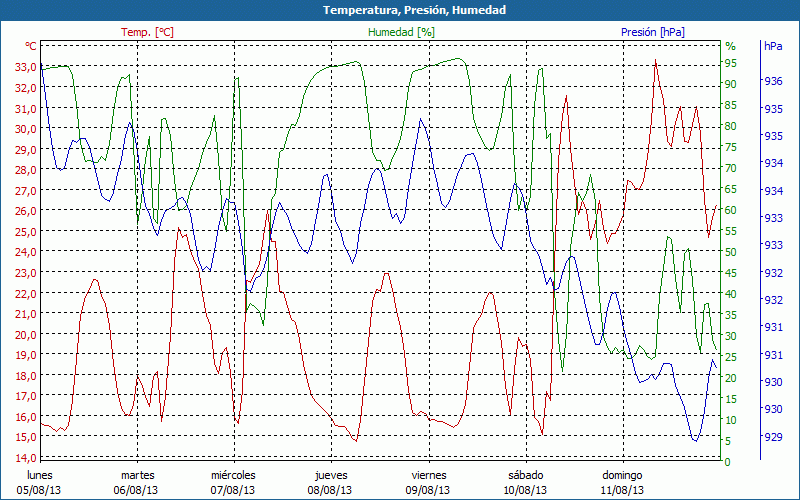This screenshot has width=800, height=500.
Task: Click the °C unit on the left axis
Action: tap(31, 47)
